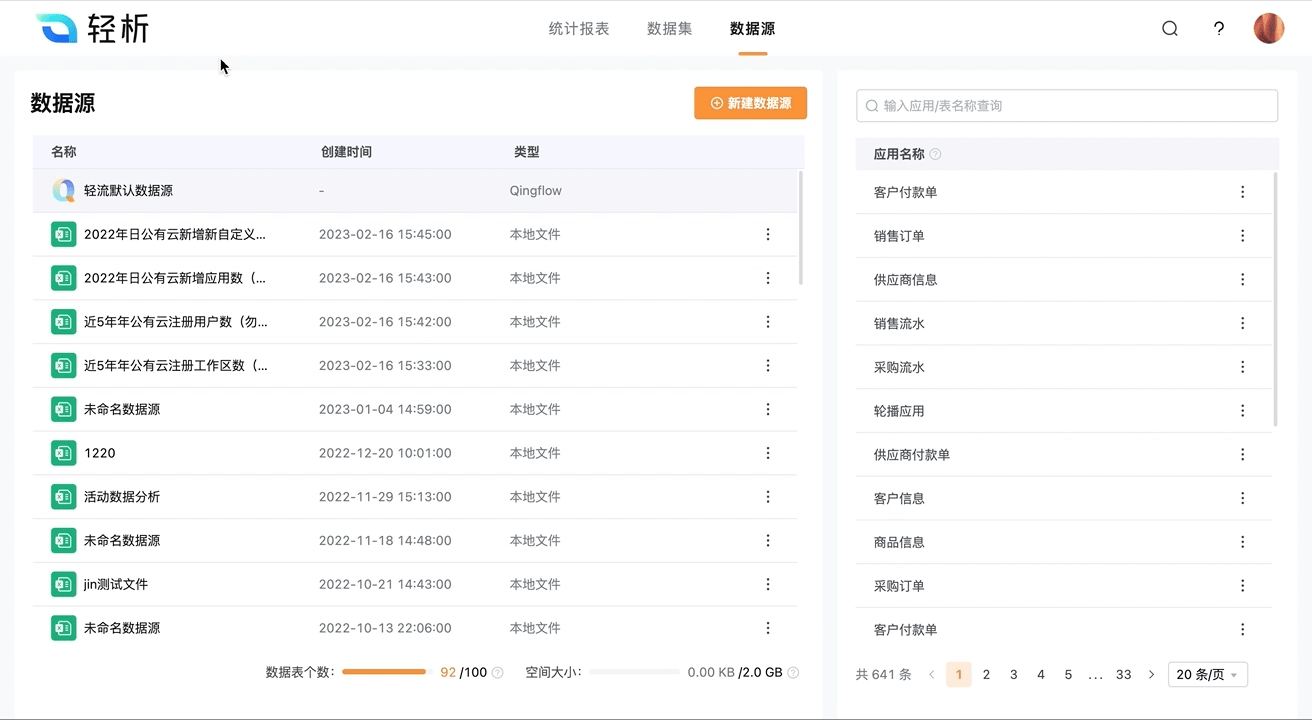The image size is (1312, 720).
Task: Open more menu for 客户信息 app
Action: click(x=1243, y=498)
